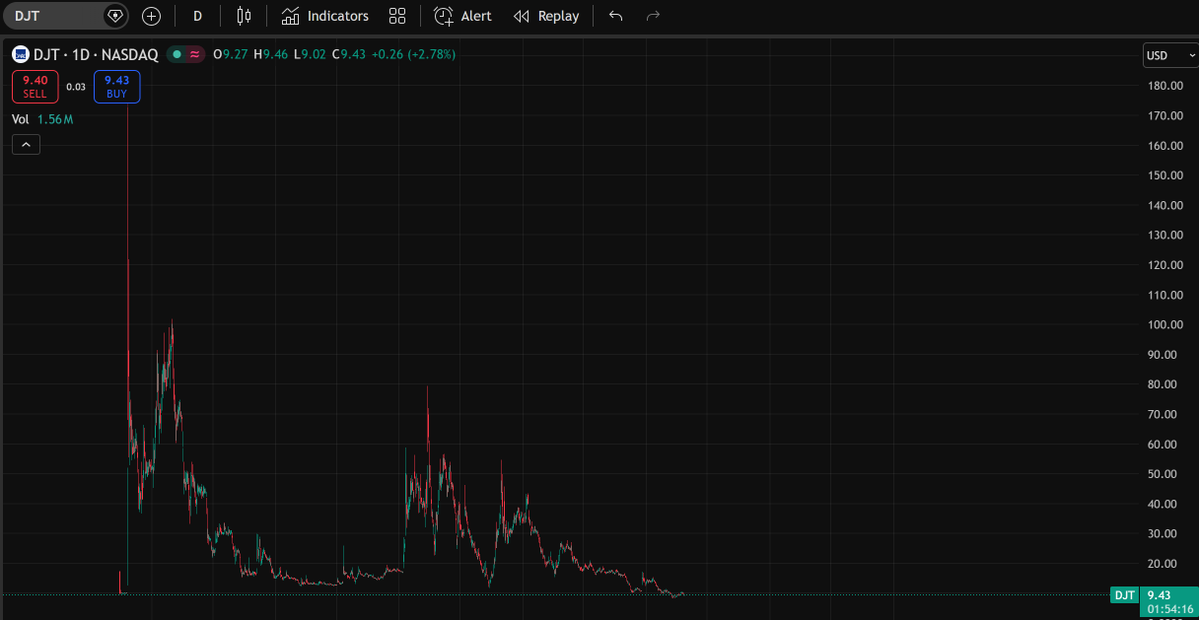Click the 180.00 price axis label

click(x=1166, y=86)
